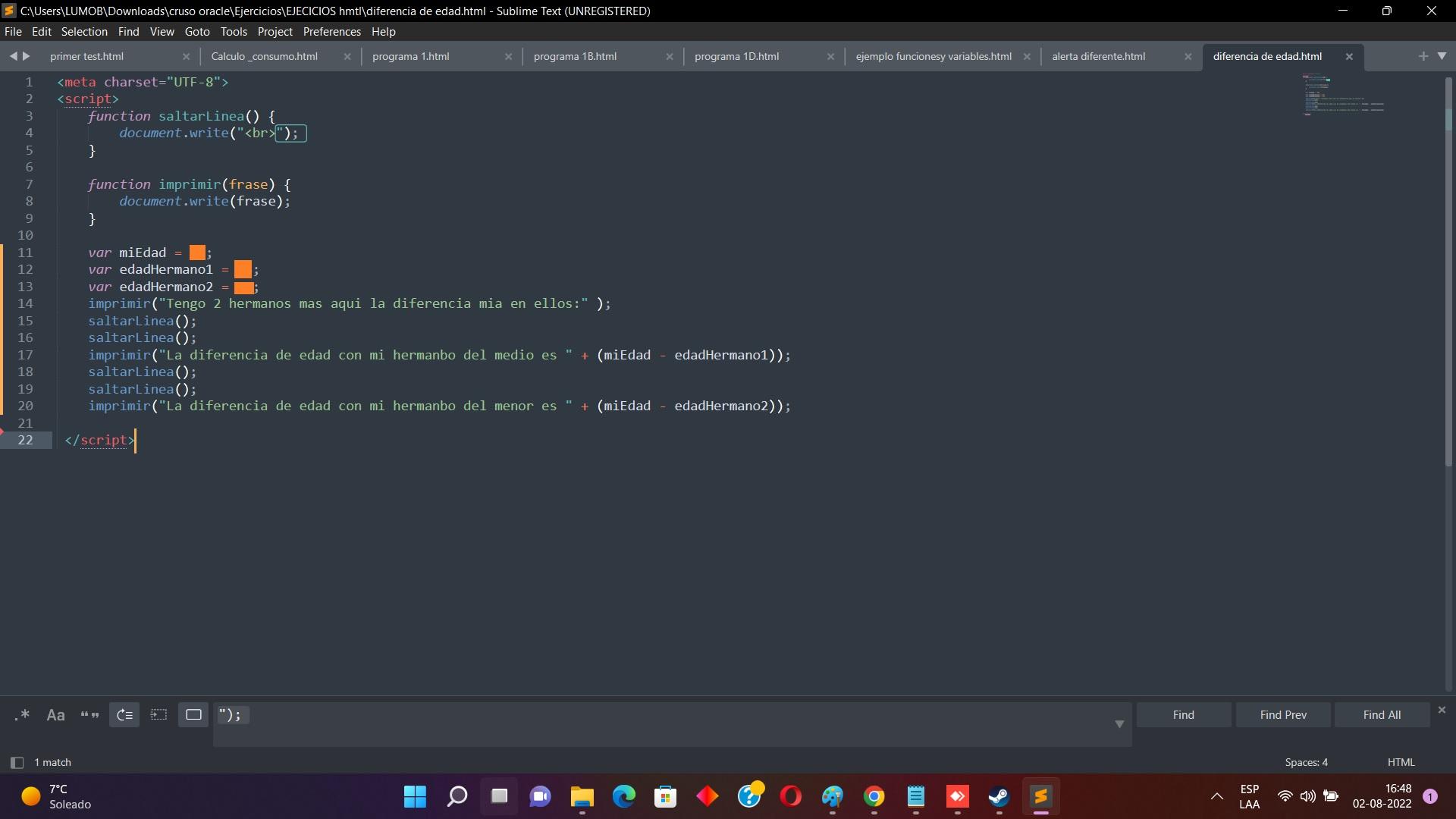Open weather widget showing 7°C Soleado
Screen dimensions: 1456x819
[x=57, y=796]
